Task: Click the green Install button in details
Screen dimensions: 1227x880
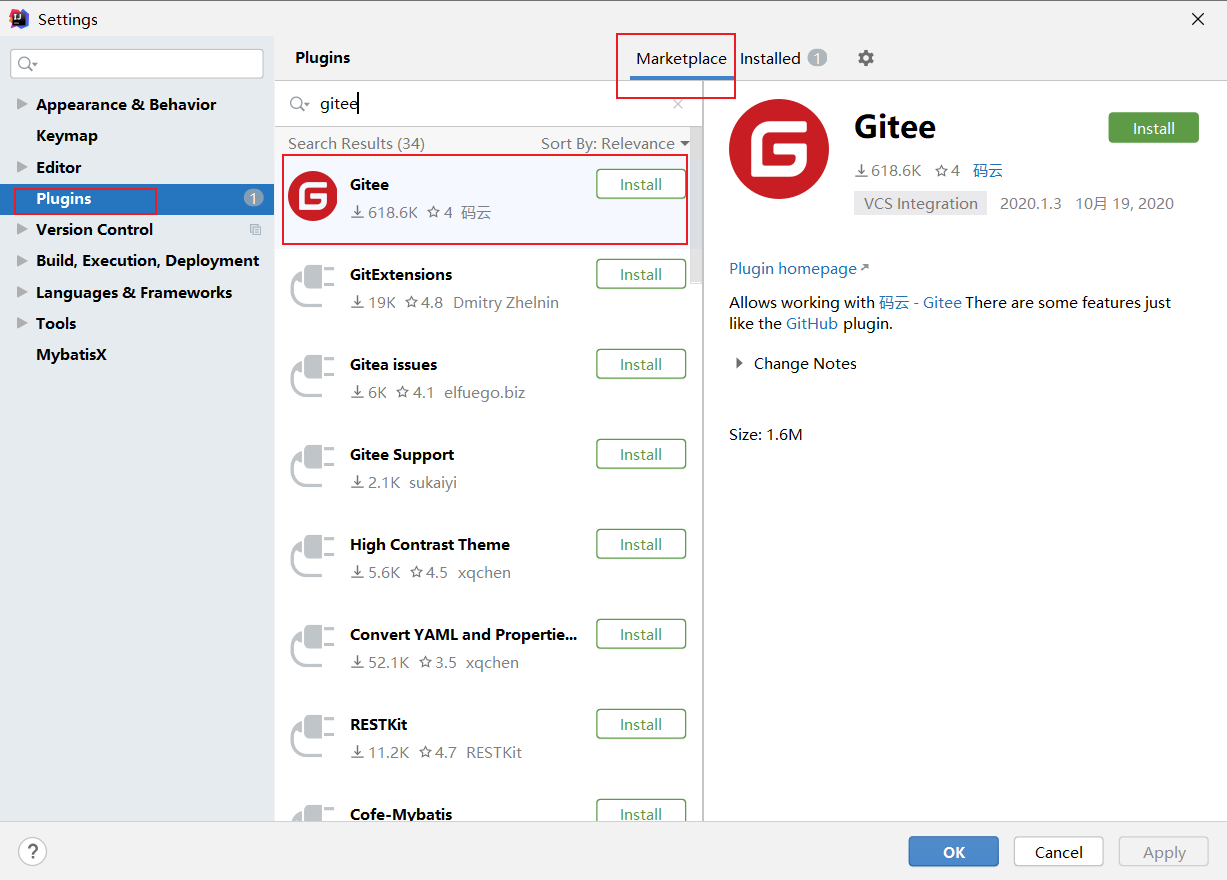Action: [x=1153, y=128]
